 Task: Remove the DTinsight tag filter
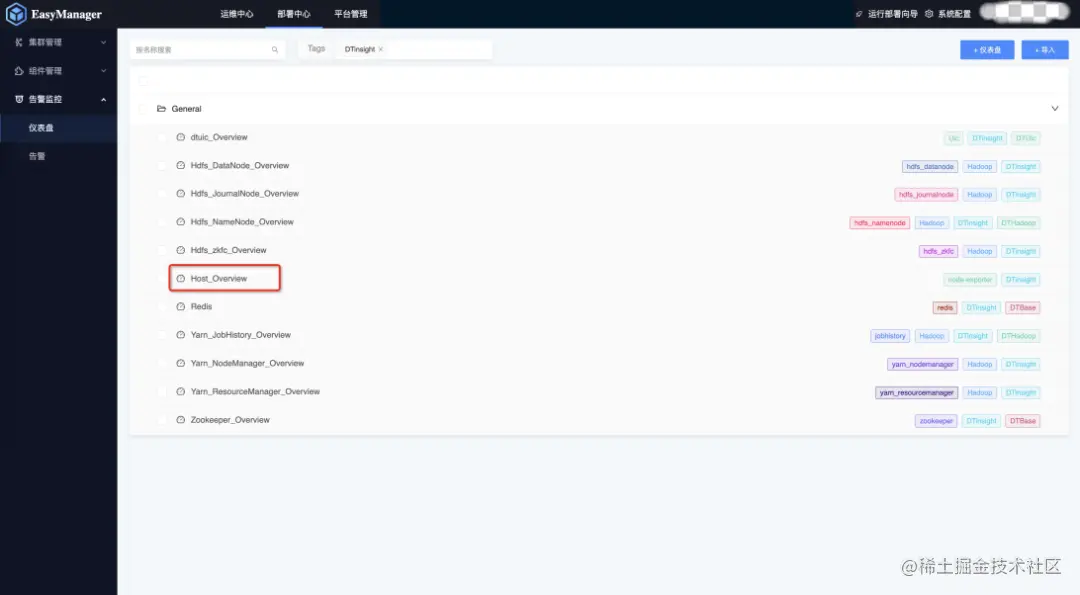(380, 50)
